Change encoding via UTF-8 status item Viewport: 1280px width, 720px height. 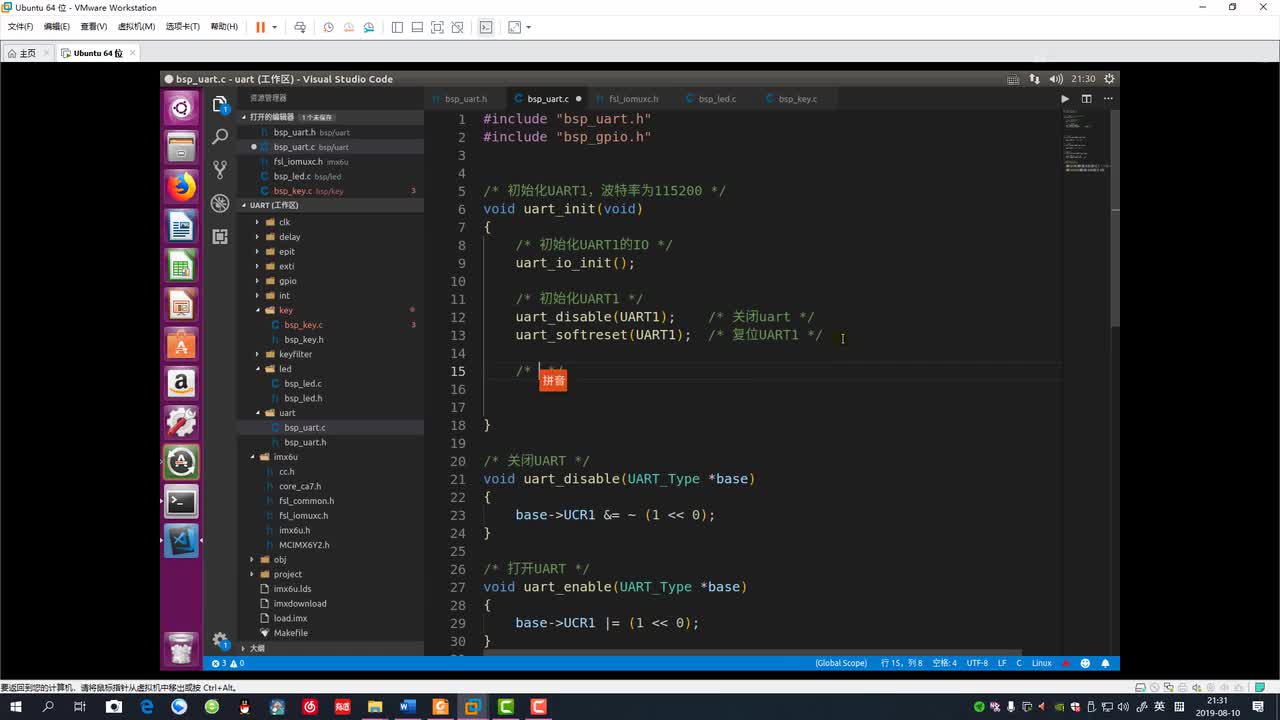pos(977,663)
